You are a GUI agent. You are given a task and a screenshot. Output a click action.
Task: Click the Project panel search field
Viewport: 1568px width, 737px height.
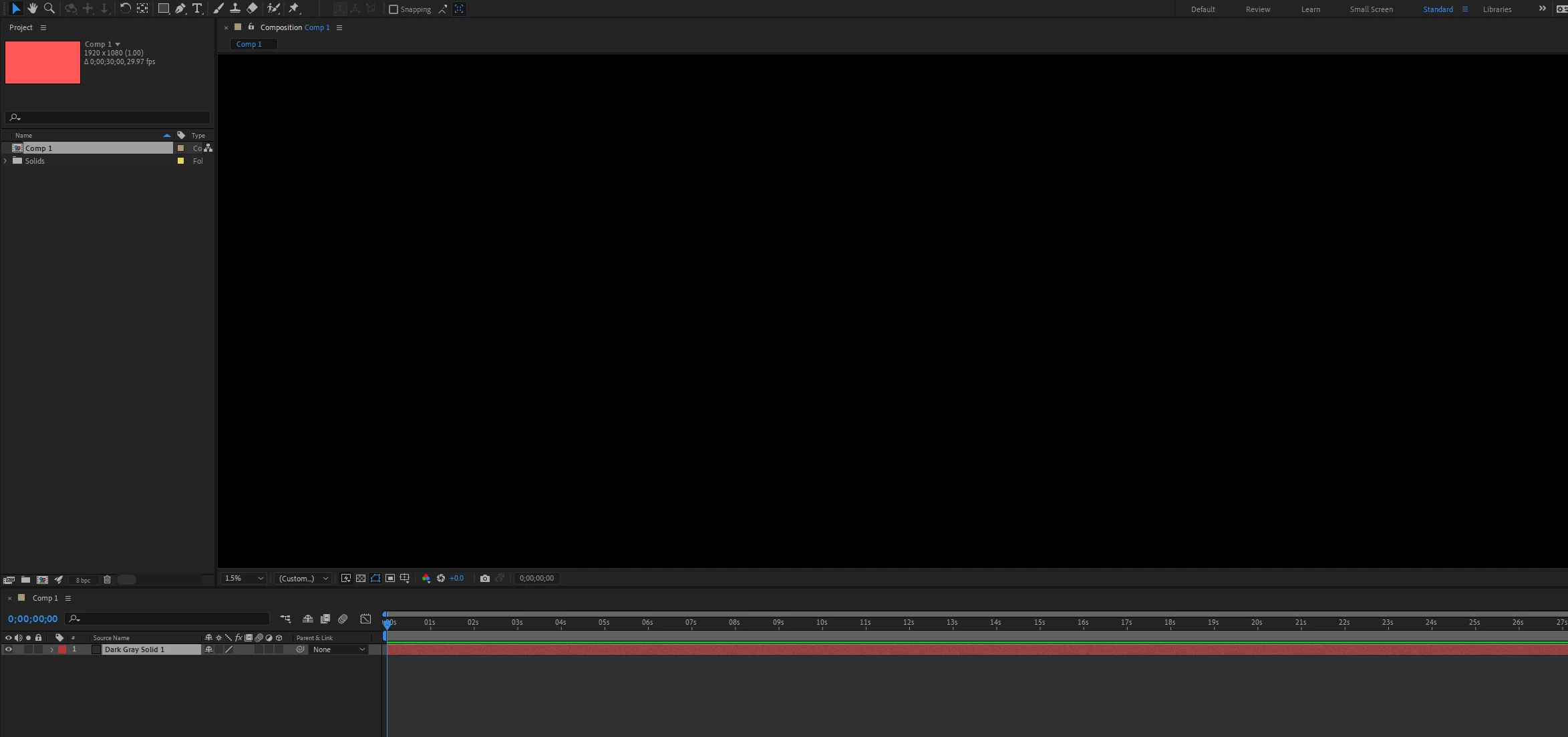coord(110,118)
